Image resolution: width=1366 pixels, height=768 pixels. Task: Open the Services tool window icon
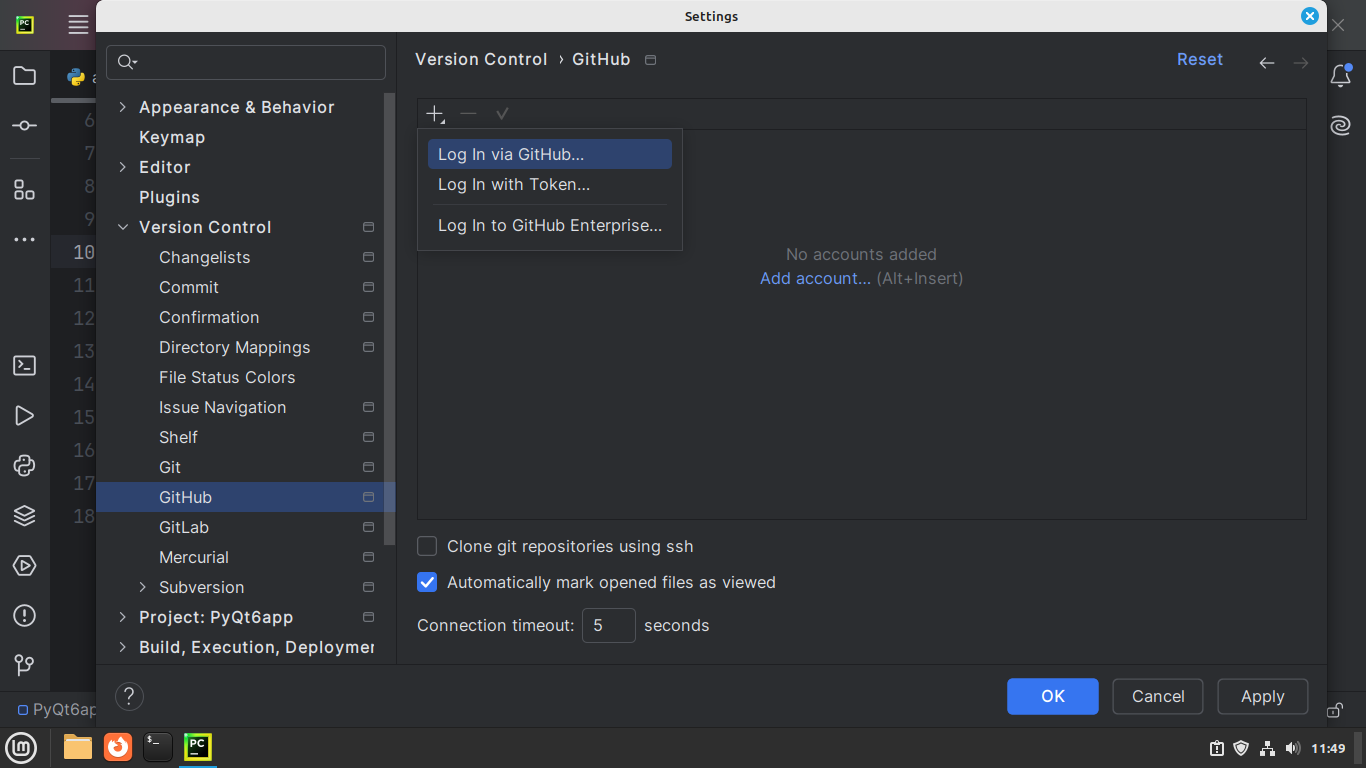point(25,566)
